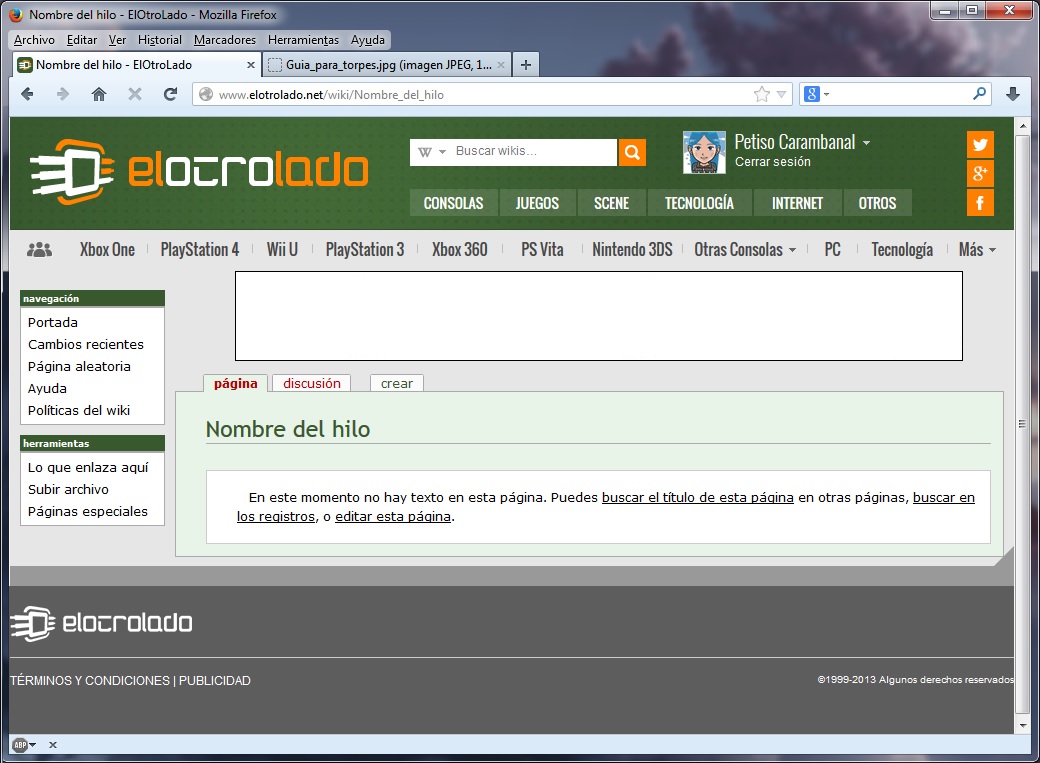Open the Historial menu
1040x763 pixels.
tap(160, 40)
